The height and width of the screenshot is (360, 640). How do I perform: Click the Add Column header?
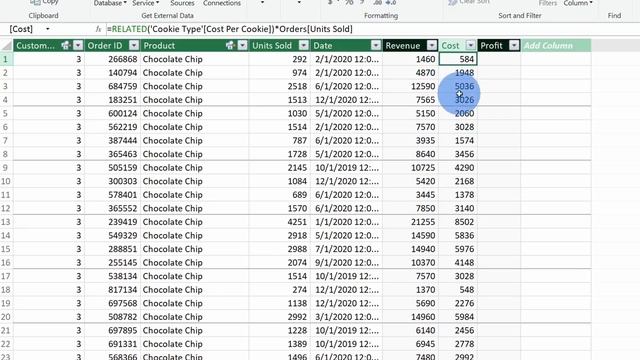pos(556,45)
